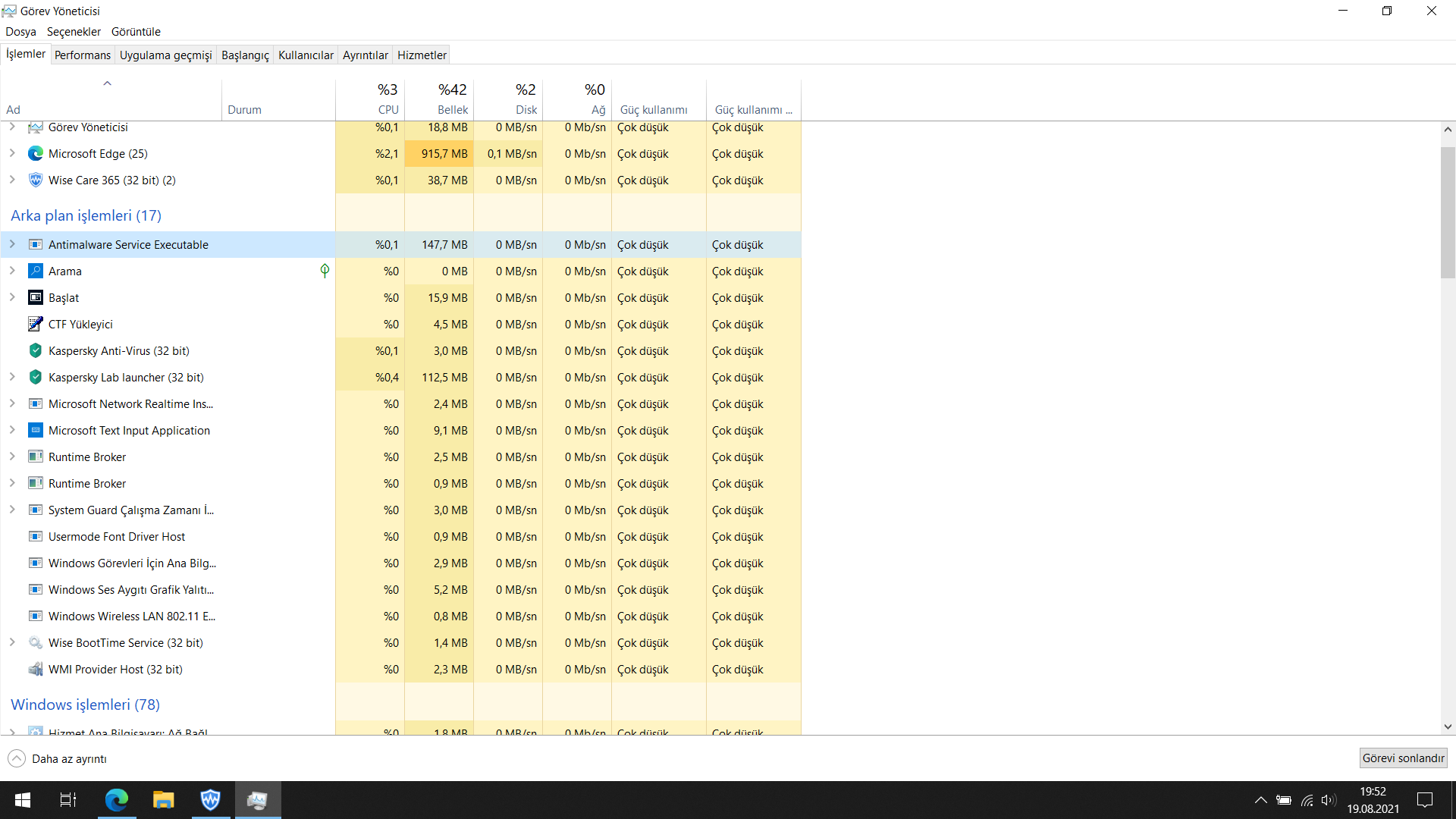1456x819 pixels.
Task: Click the Wise Care 365 process icon
Action: tap(35, 180)
